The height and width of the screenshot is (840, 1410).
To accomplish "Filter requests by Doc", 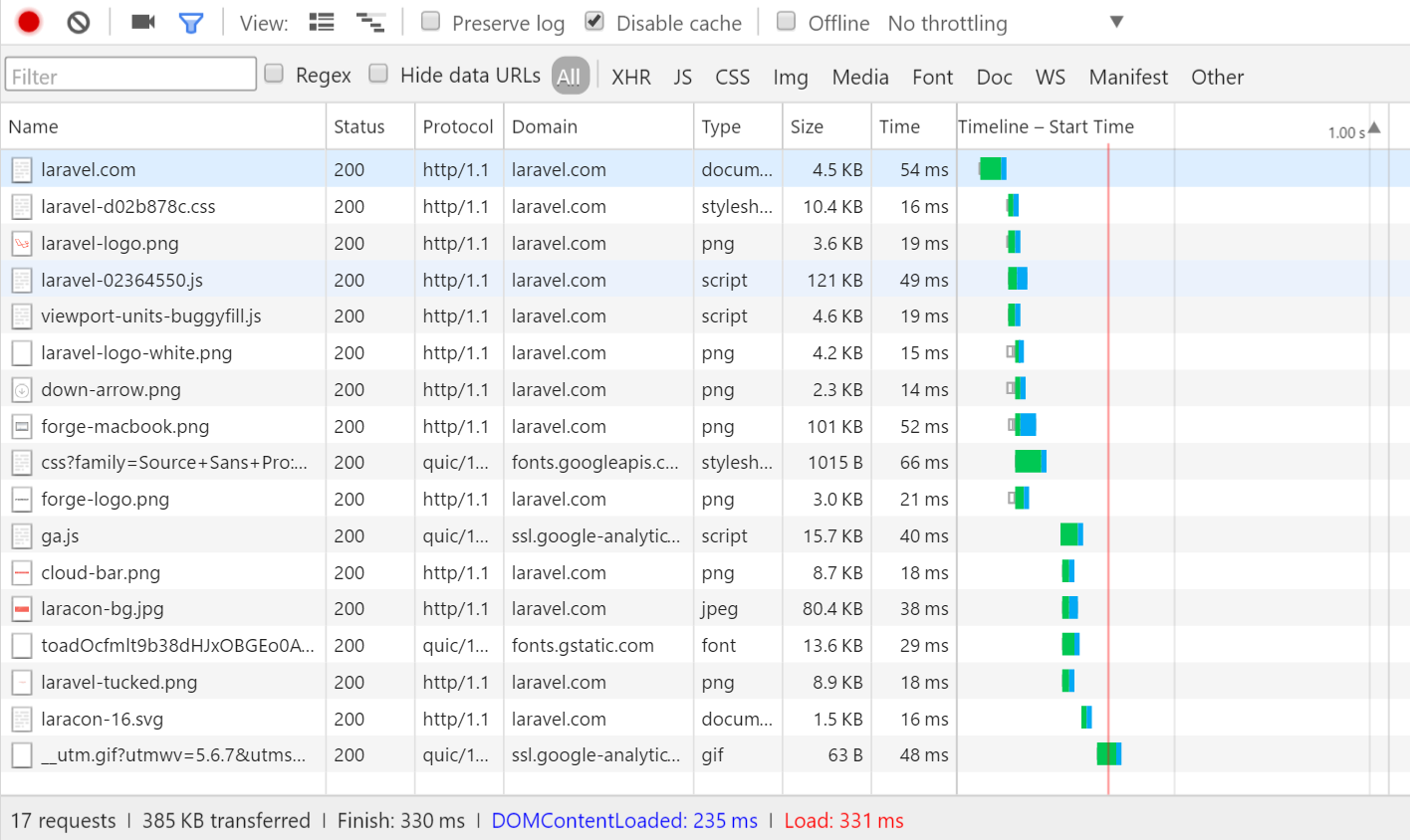I will 995,78.
